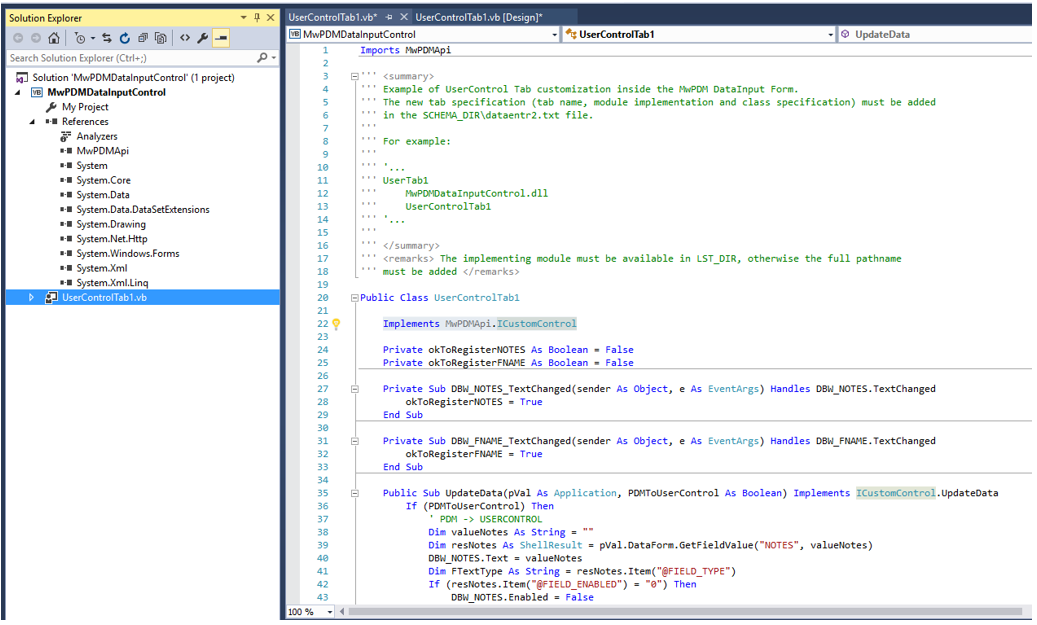1037x625 pixels.
Task: Click ShellResult type name on line 39
Action: click(x=550, y=546)
